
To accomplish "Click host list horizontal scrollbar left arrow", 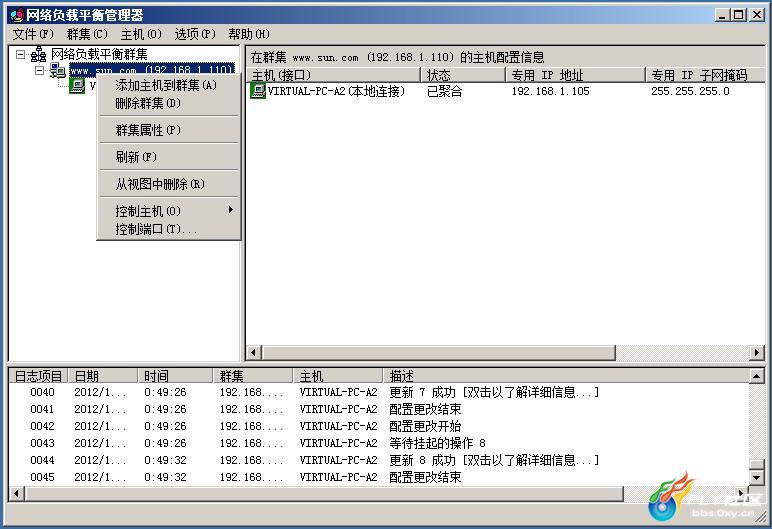I will coord(254,352).
